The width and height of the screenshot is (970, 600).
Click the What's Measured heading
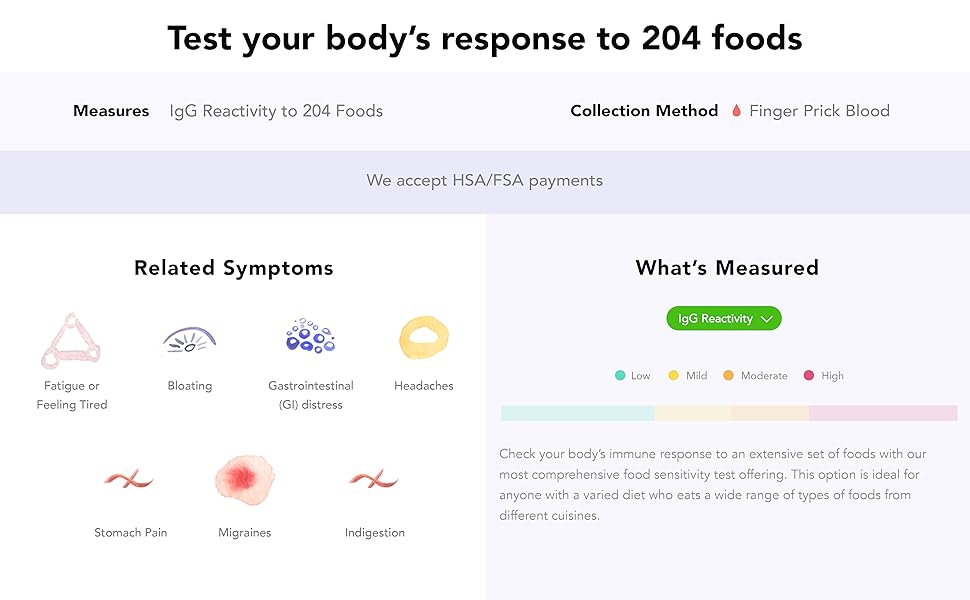click(x=727, y=268)
